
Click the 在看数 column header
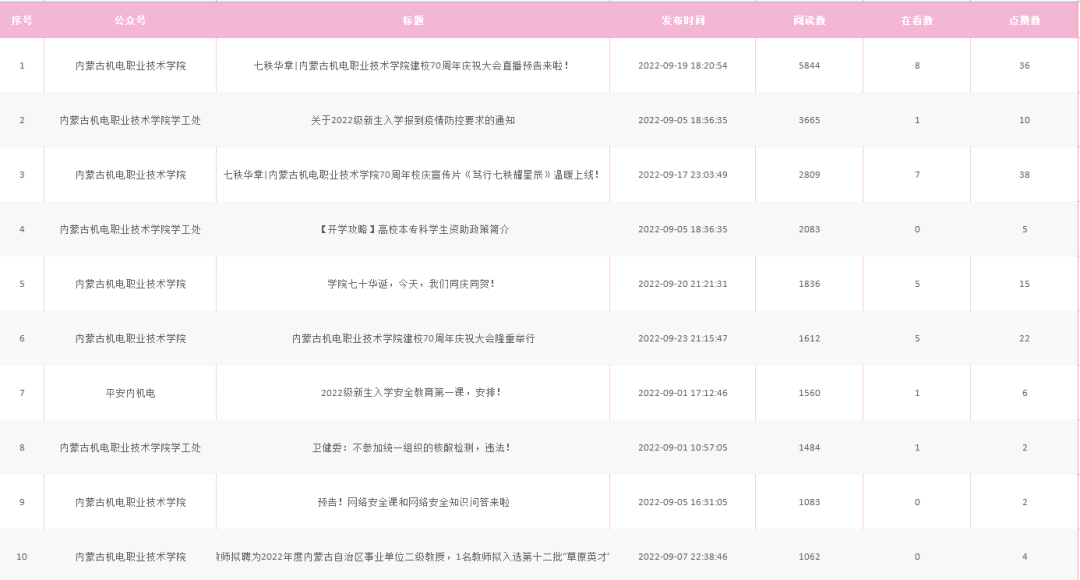(x=917, y=20)
